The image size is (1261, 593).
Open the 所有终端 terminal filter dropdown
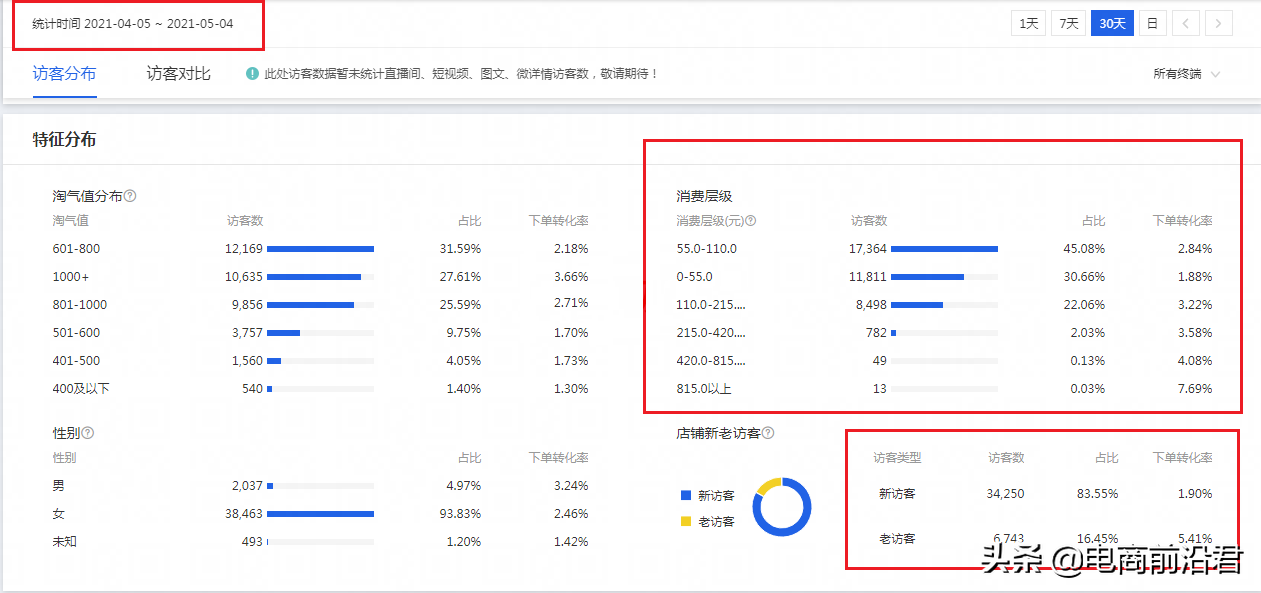[1180, 72]
